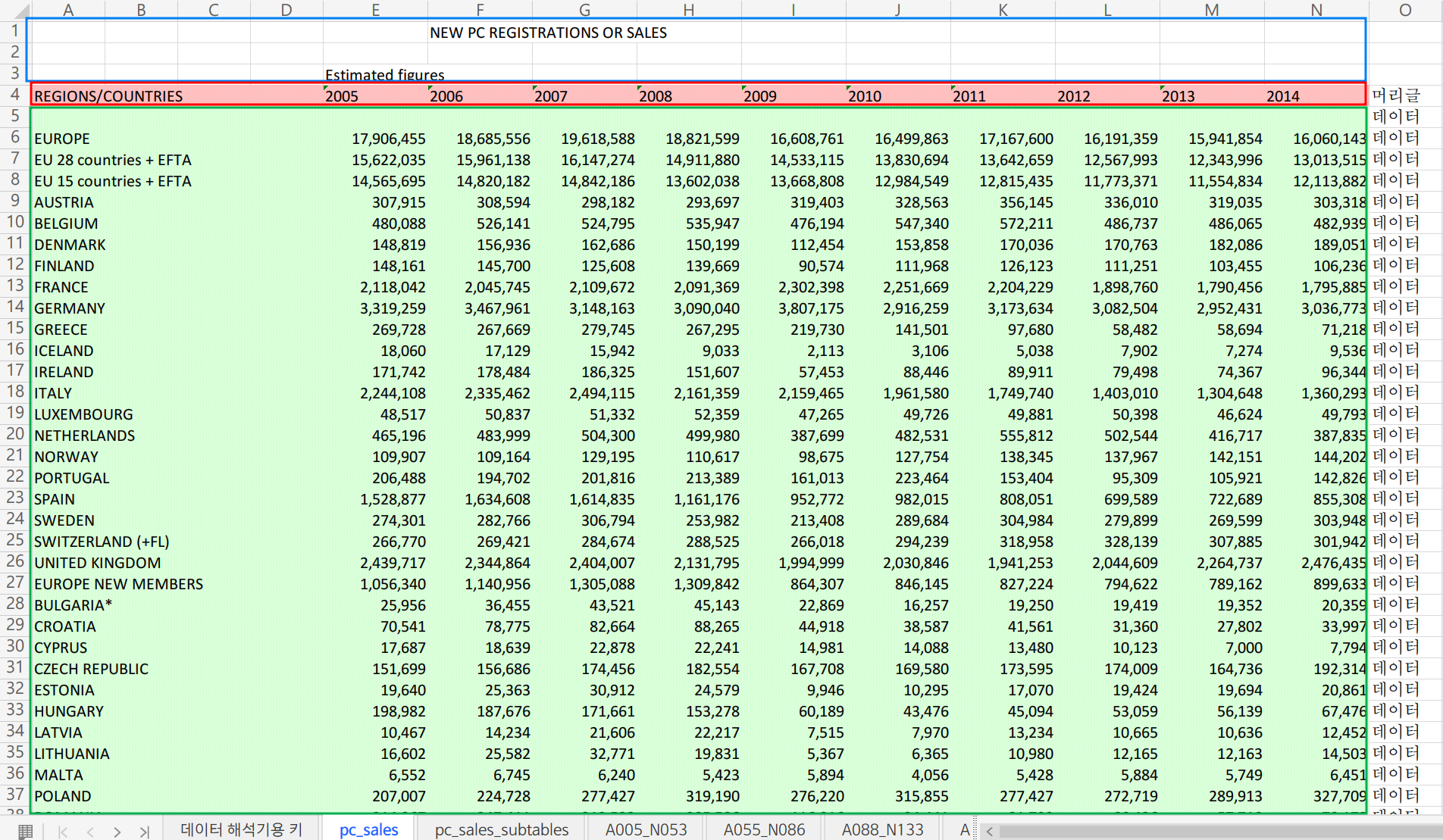Select the SWITZERLAND (+FL) cell
This screenshot has width=1443, height=840.
tap(102, 542)
